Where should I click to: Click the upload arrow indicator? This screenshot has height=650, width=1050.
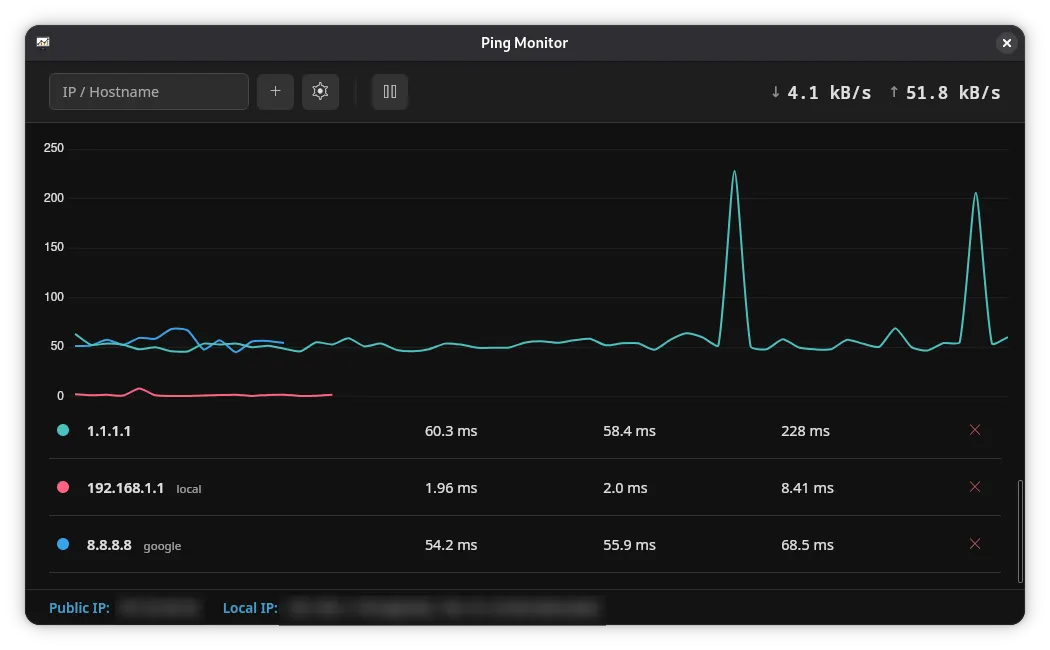(x=893, y=92)
